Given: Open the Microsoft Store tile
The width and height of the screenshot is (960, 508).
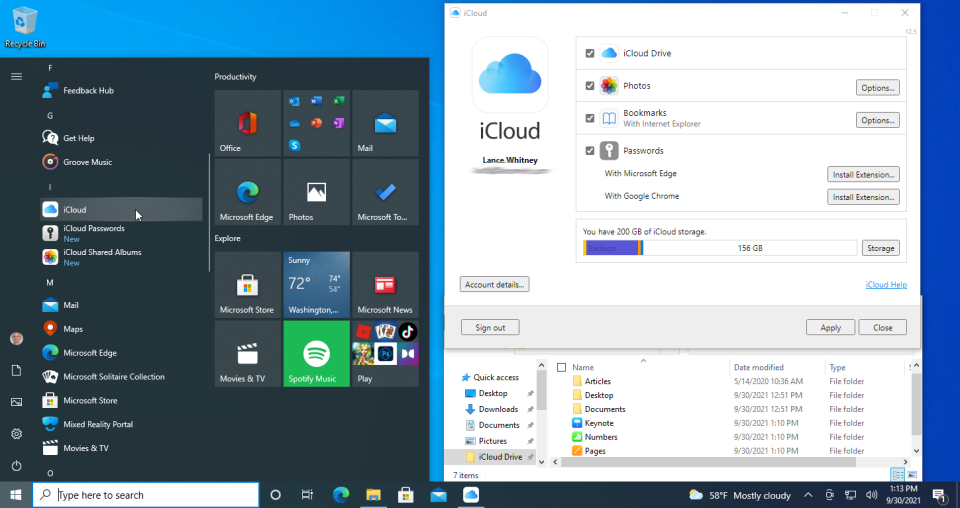Looking at the screenshot, I should point(247,285).
